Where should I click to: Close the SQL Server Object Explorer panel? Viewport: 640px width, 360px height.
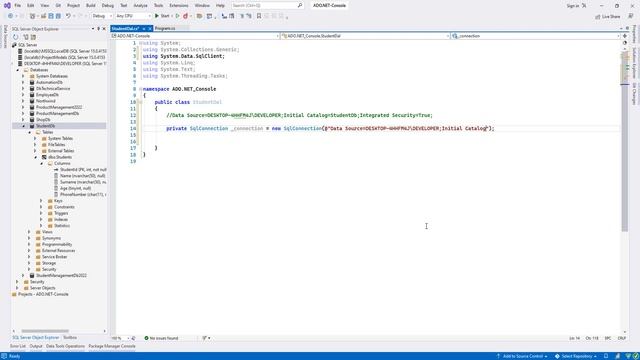104,29
